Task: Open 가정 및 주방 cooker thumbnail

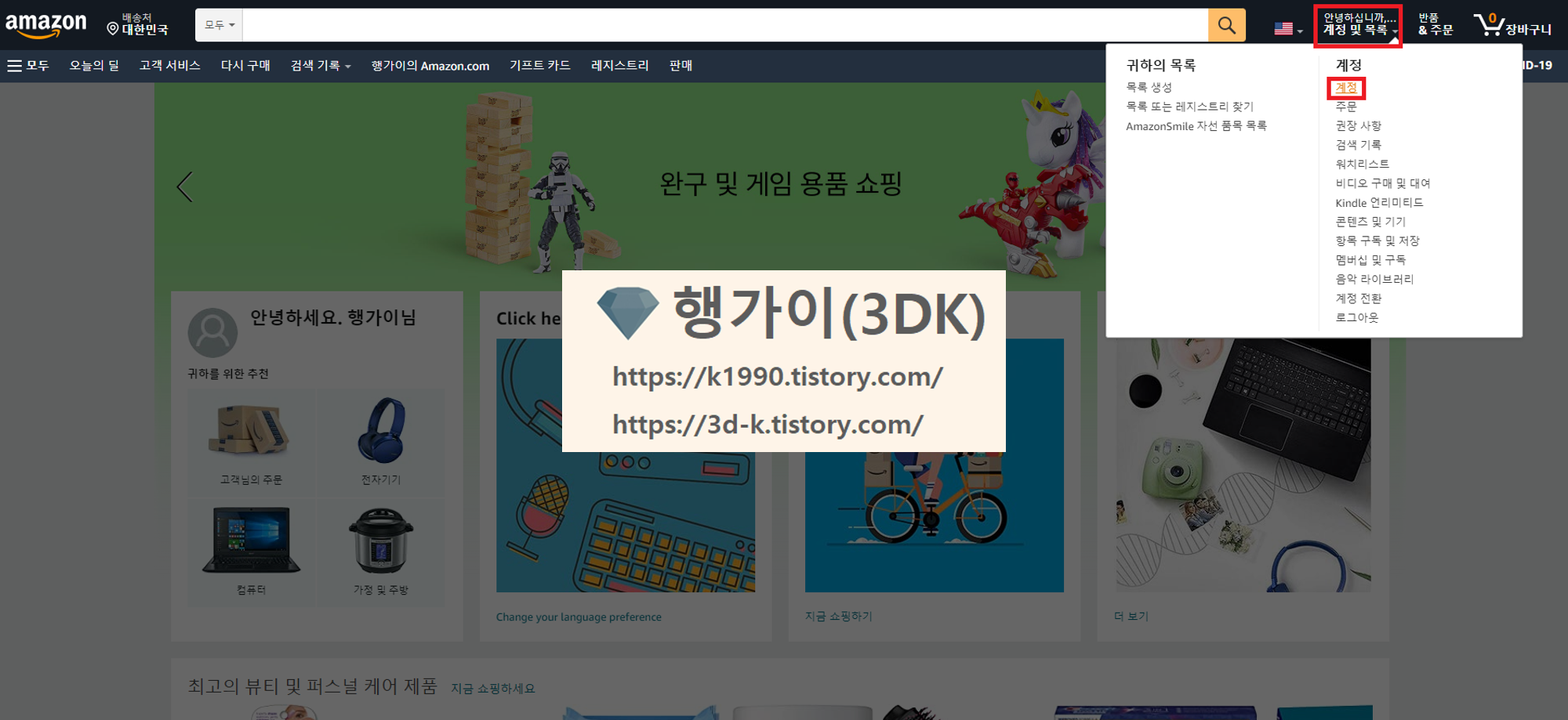Action: pos(381,552)
